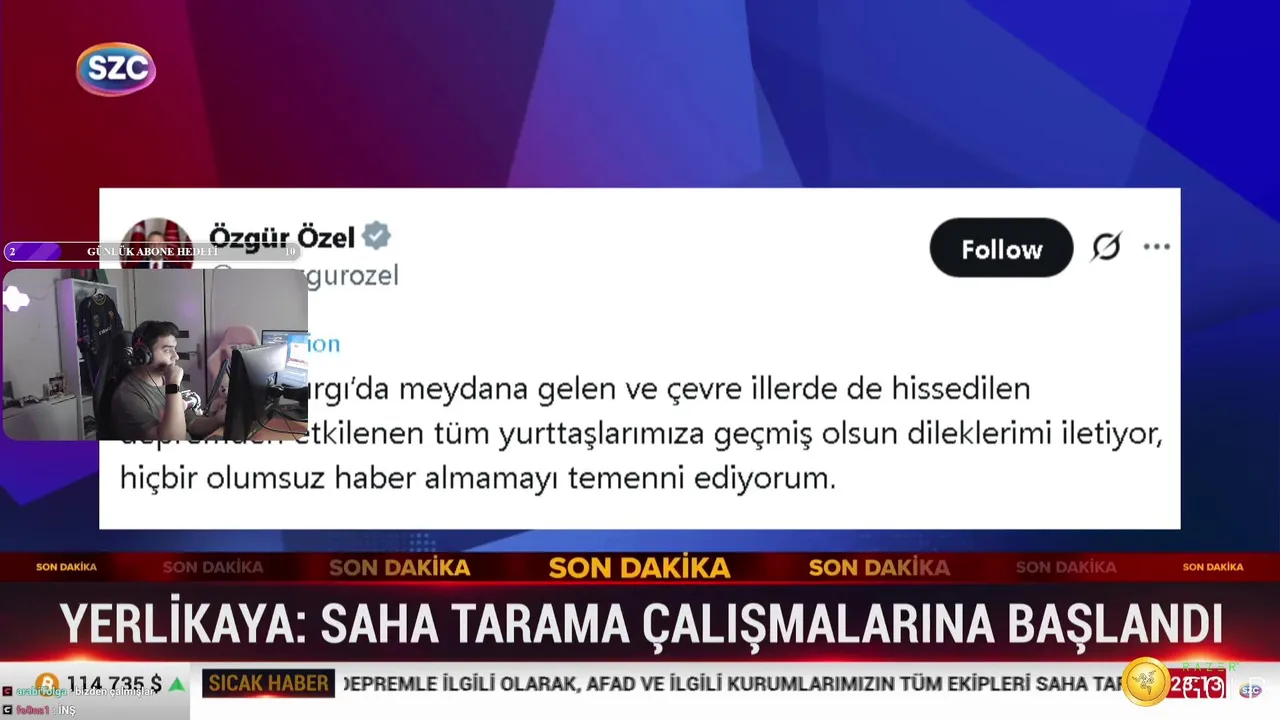Click the gold Razer coin icon

pos(1145,682)
